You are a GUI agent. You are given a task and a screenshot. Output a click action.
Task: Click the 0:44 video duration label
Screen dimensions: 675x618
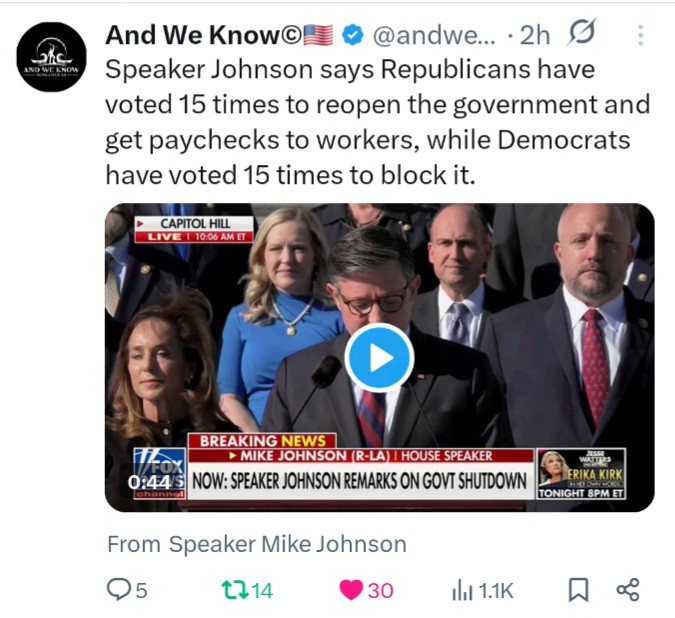tap(149, 482)
